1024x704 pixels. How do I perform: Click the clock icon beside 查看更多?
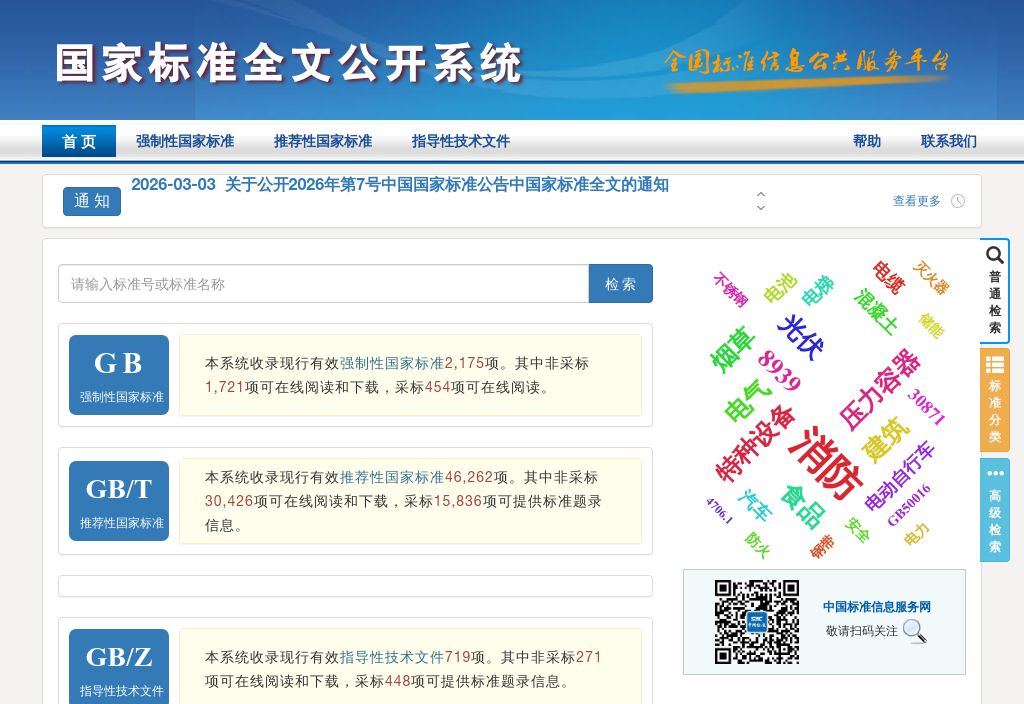point(958,200)
